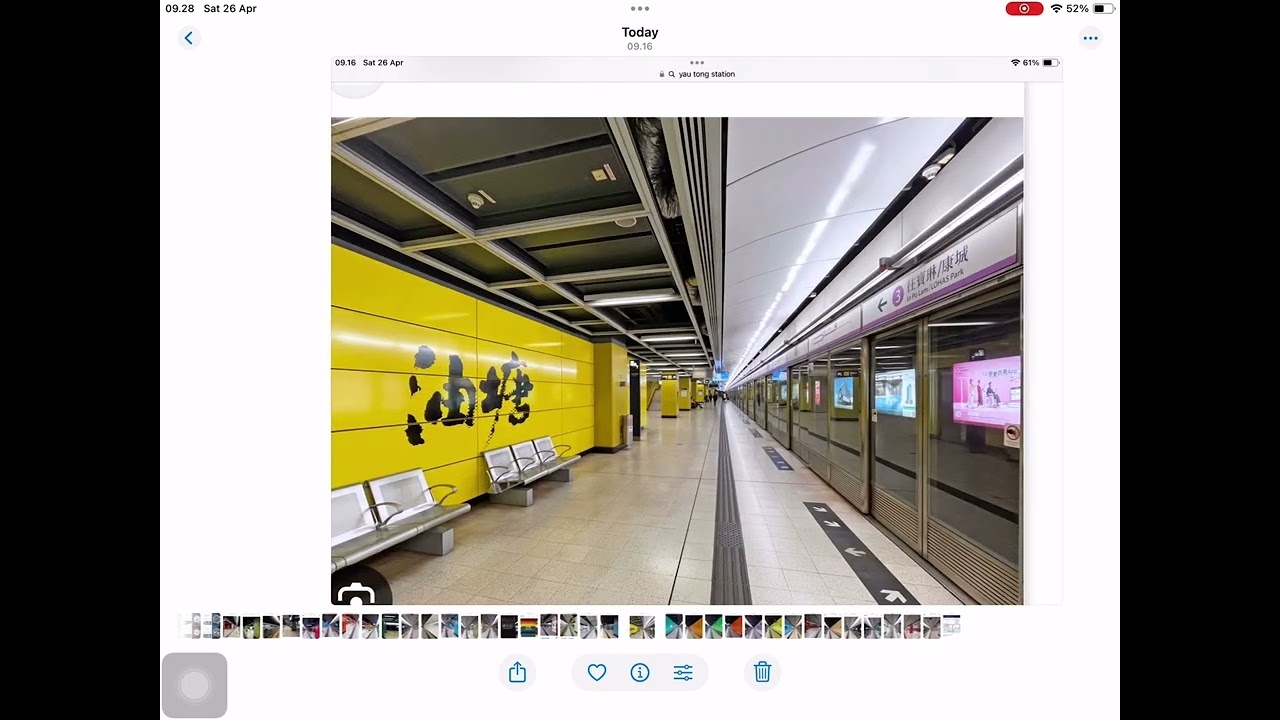This screenshot has width=1280, height=720.
Task: Tap the Yau Tong station photo
Action: pos(677,361)
